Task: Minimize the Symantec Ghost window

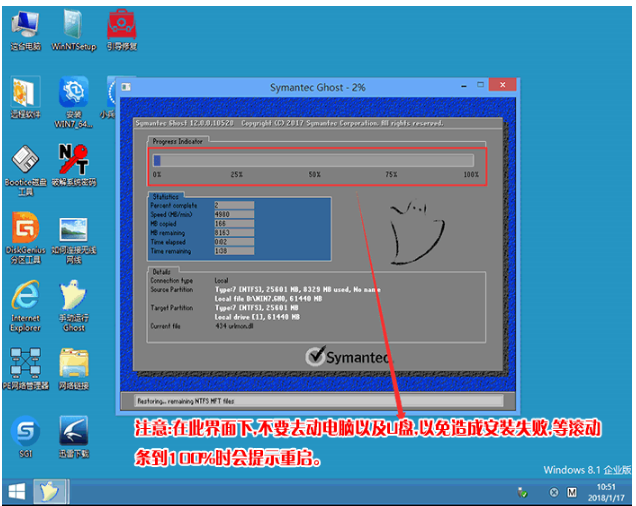Action: 464,86
